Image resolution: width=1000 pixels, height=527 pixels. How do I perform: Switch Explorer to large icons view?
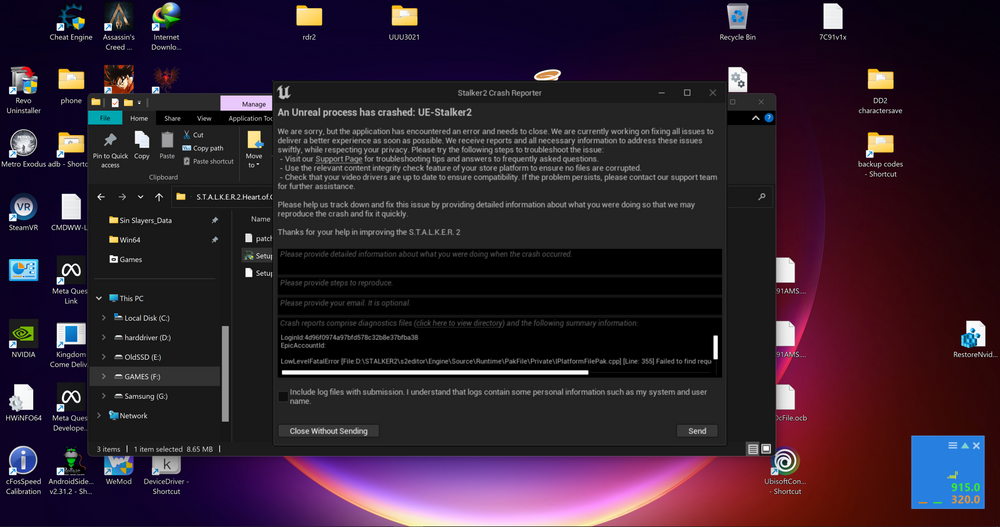(x=766, y=449)
